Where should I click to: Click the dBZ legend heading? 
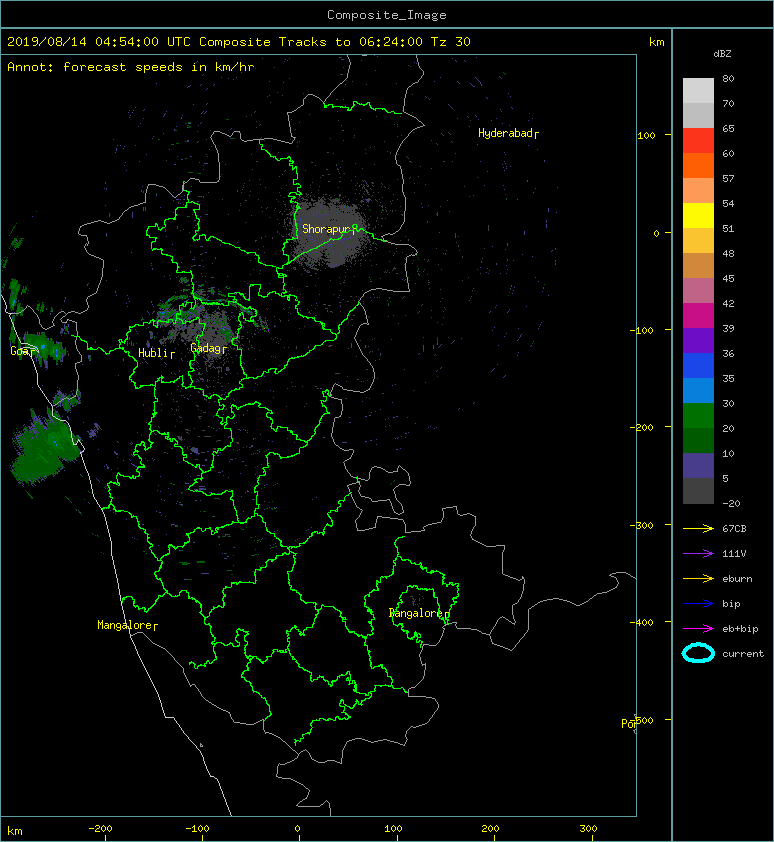point(722,54)
